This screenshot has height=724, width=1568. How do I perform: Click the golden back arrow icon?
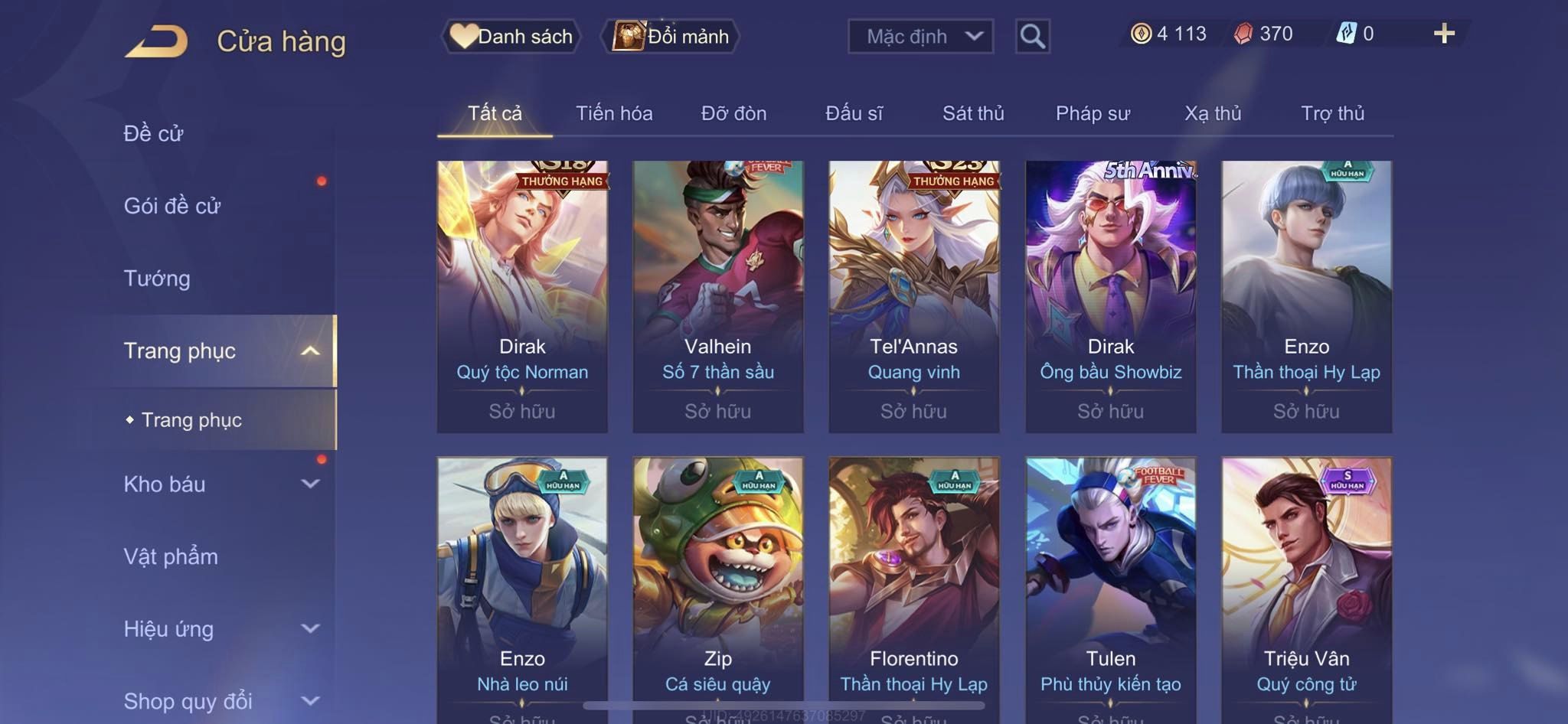[157, 41]
